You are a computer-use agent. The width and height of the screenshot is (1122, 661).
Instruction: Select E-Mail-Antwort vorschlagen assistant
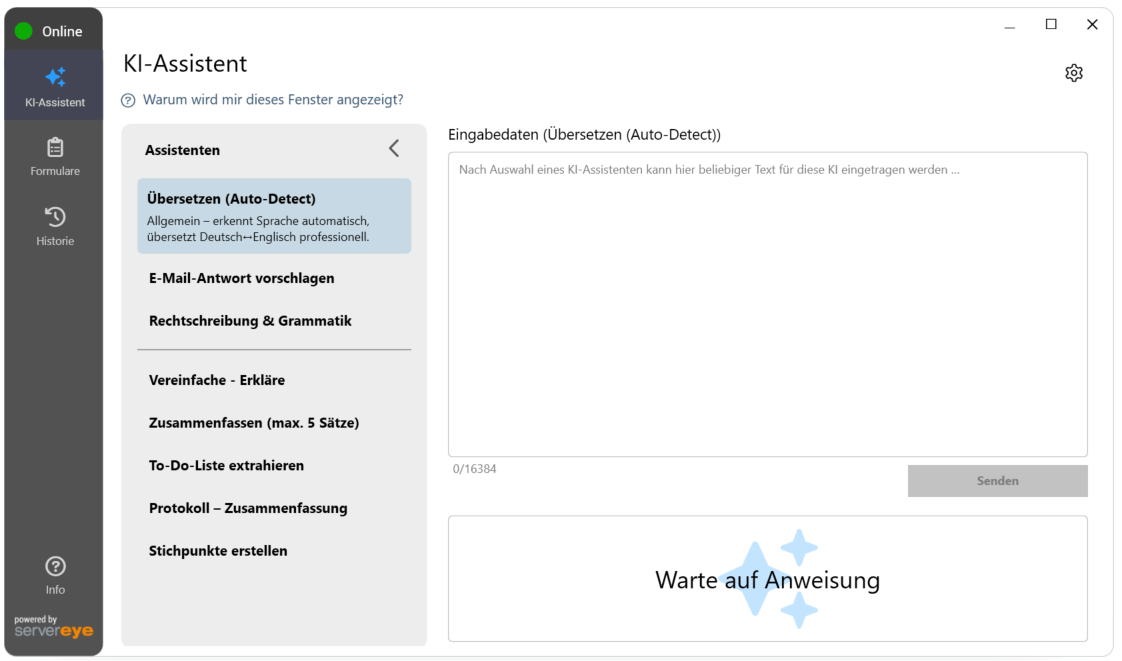241,278
